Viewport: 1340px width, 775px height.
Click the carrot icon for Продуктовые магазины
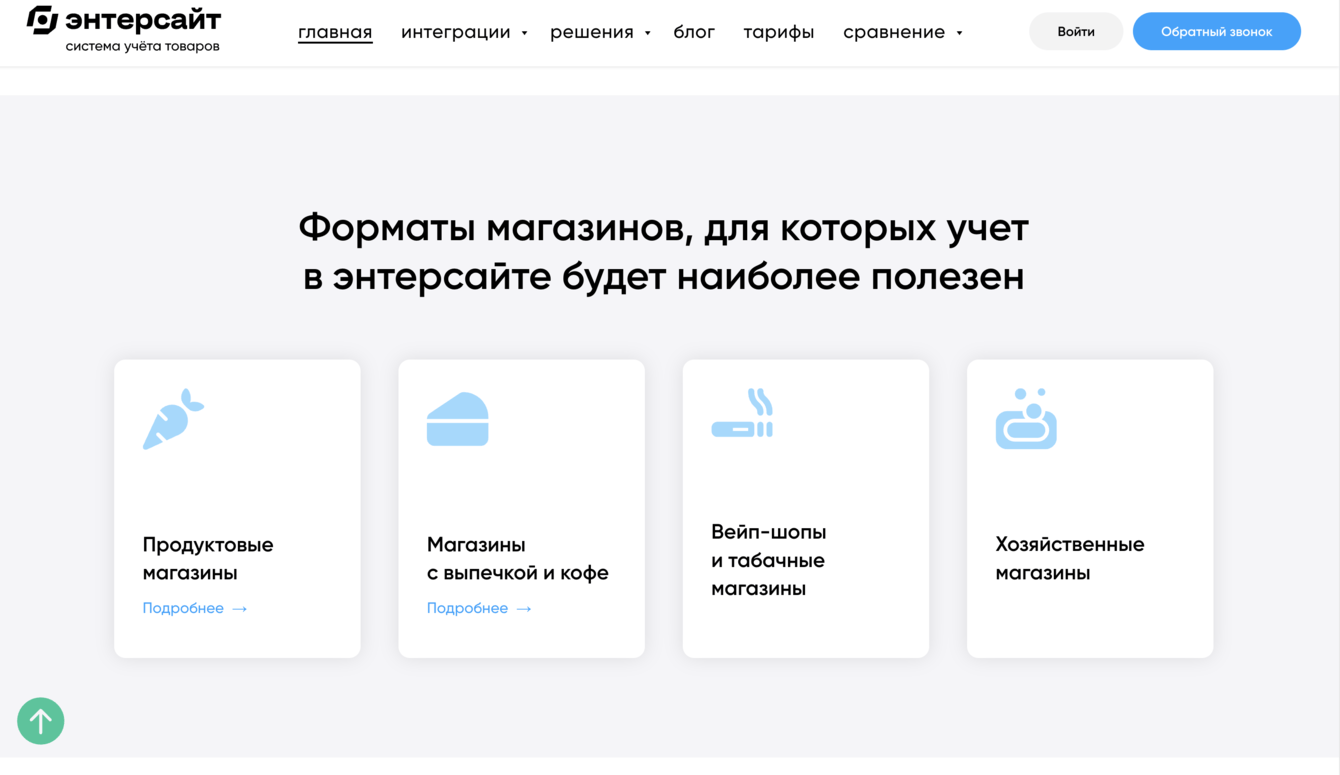pyautogui.click(x=173, y=419)
